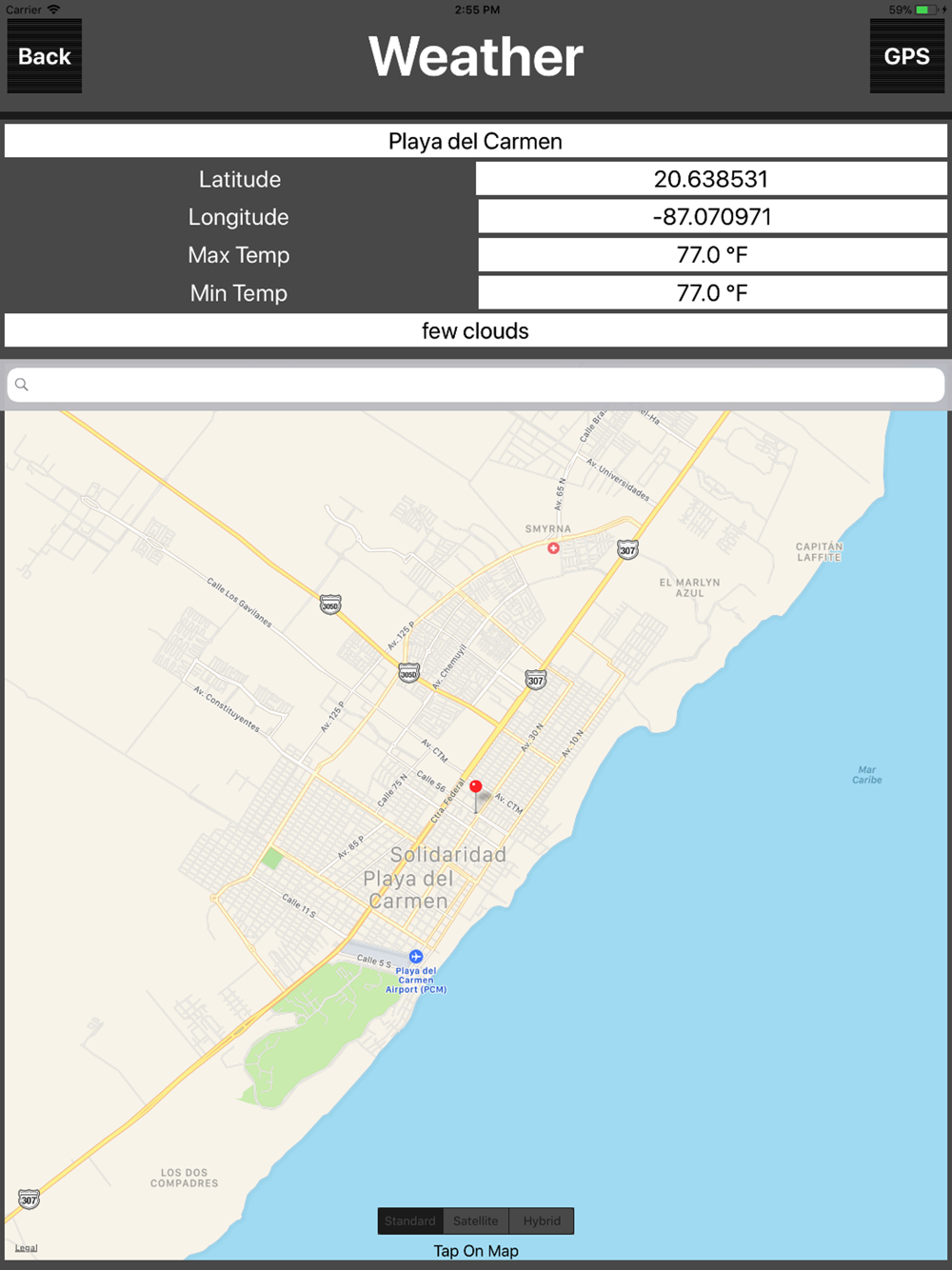Tap the 2:55 PM clock in status bar
This screenshot has height=1270, width=952.
point(477,10)
